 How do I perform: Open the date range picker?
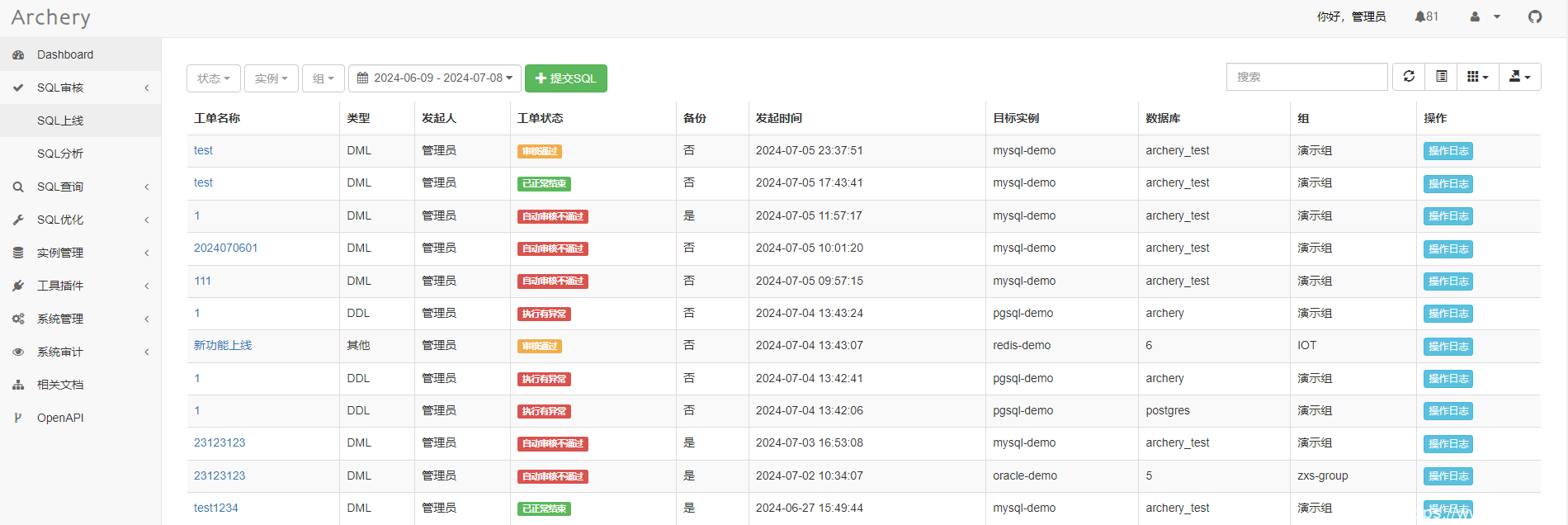[434, 78]
